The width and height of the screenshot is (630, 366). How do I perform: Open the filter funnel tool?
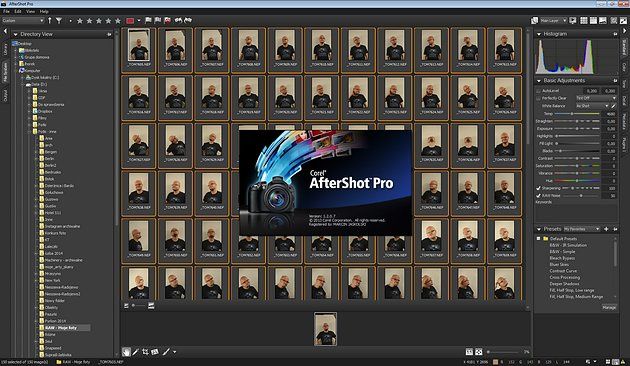(59, 20)
